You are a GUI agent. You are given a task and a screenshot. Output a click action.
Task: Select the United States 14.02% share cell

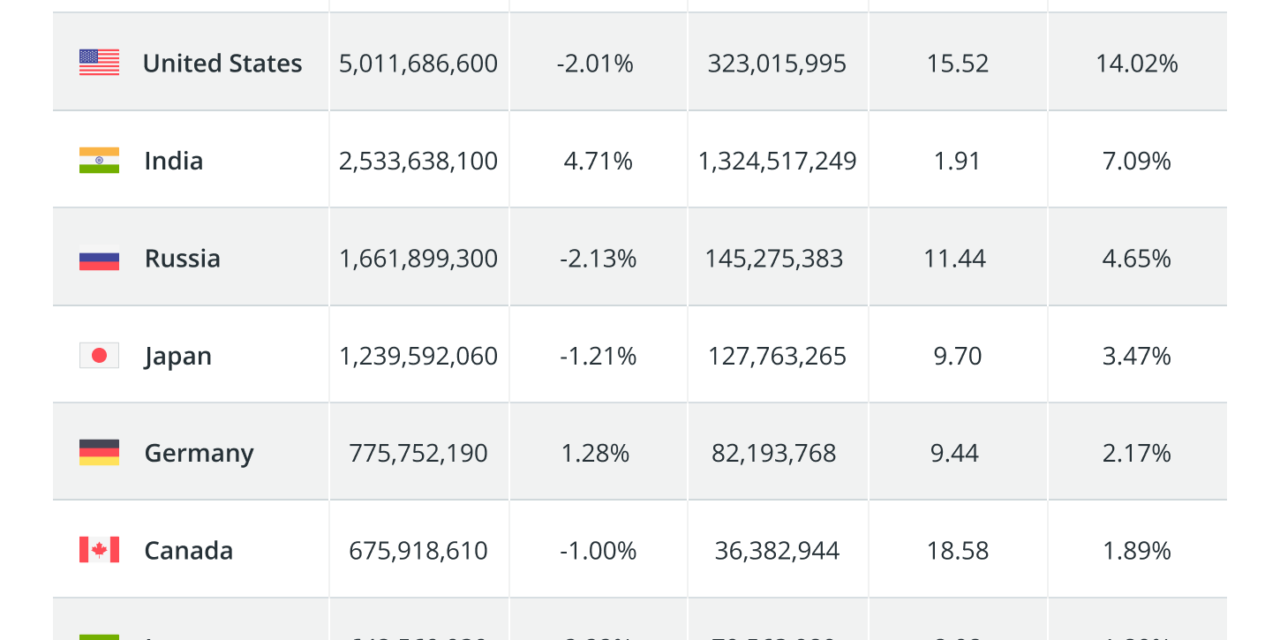pyautogui.click(x=1136, y=63)
